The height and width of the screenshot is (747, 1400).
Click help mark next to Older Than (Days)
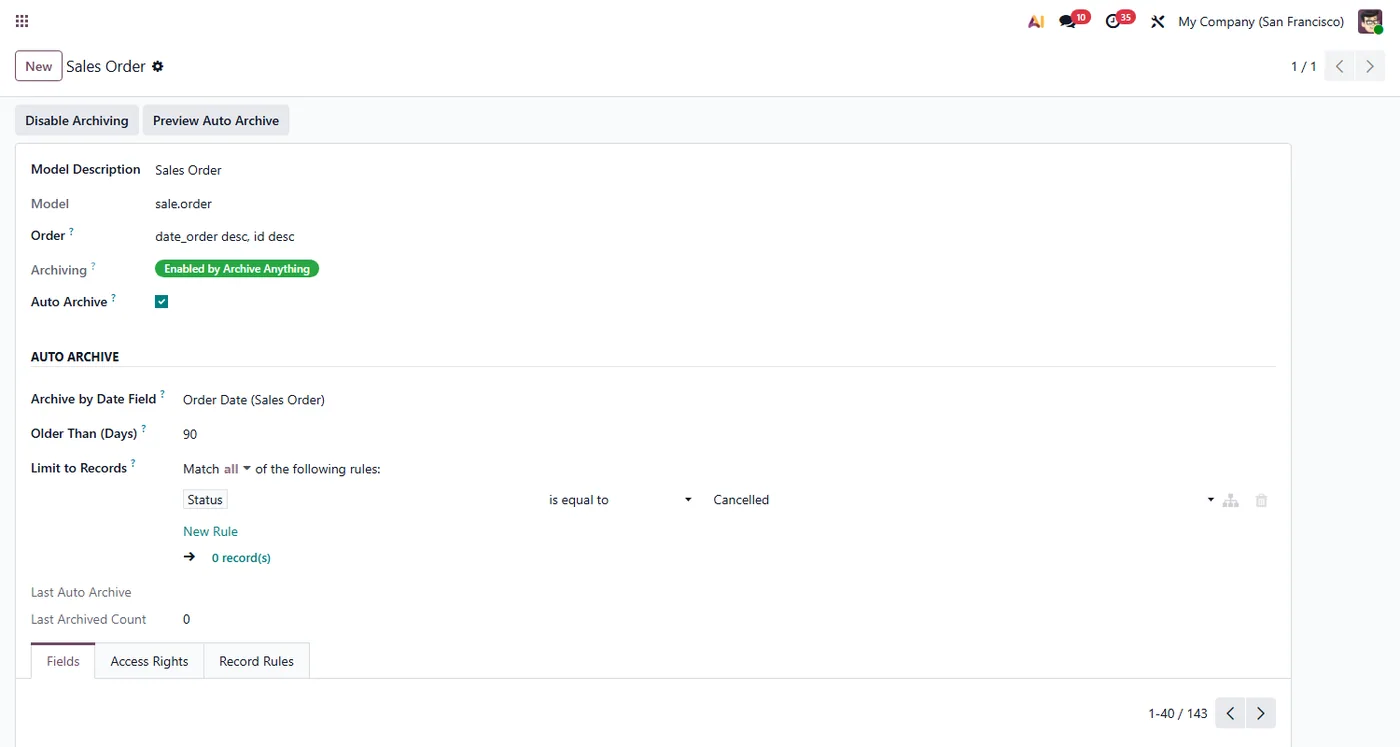pyautogui.click(x=144, y=429)
